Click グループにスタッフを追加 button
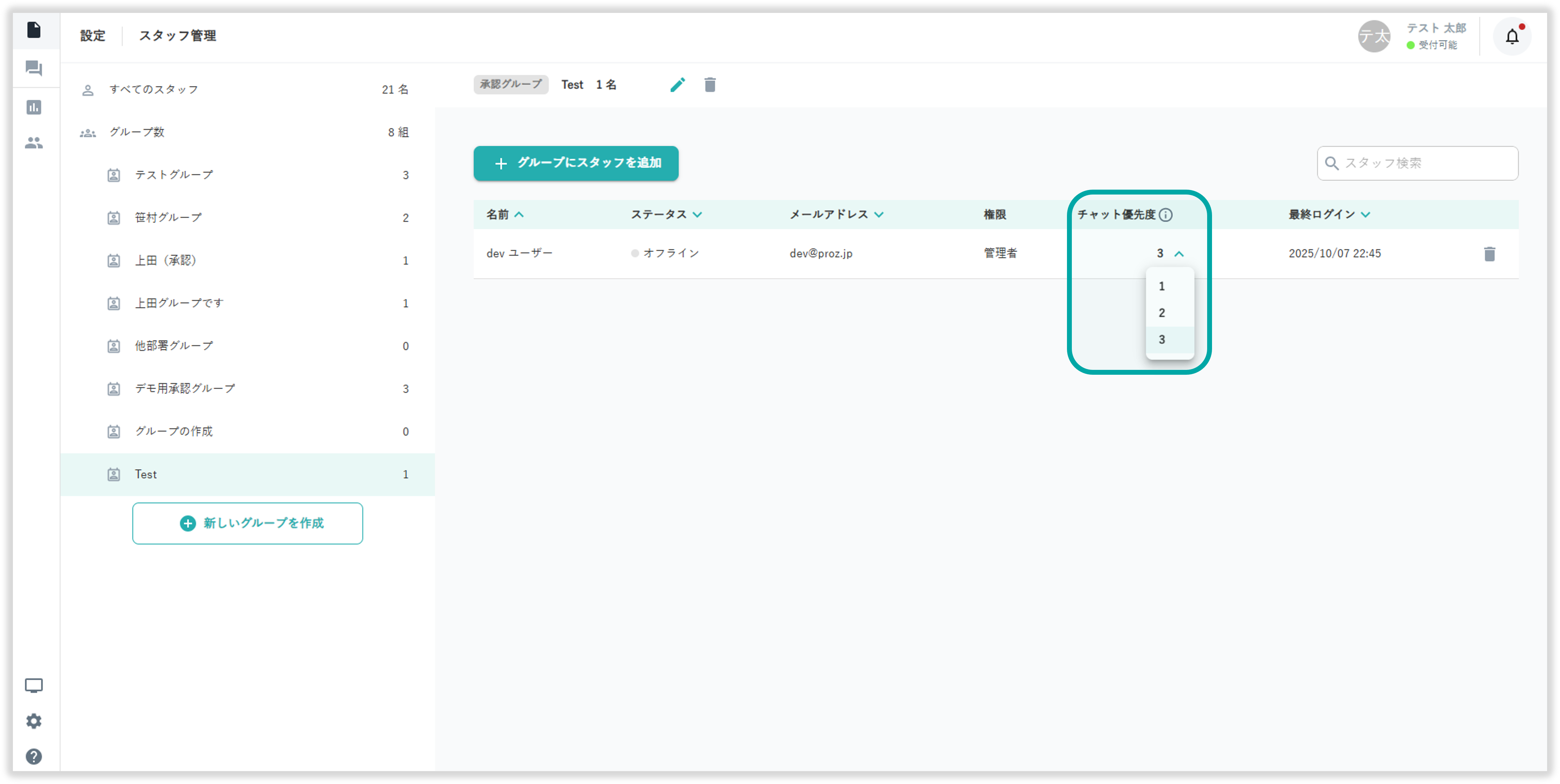The height and width of the screenshot is (784, 1560). click(x=575, y=163)
